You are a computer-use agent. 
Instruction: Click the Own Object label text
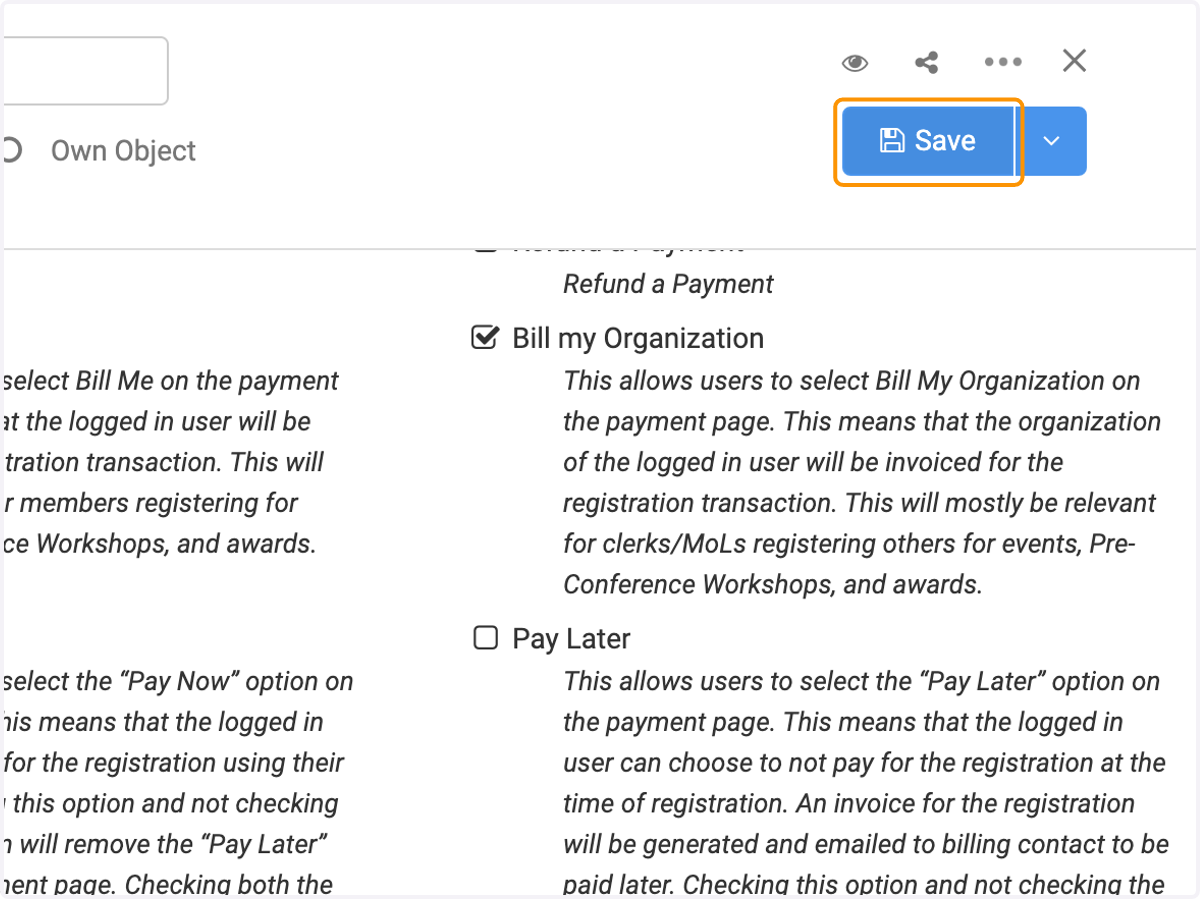click(123, 151)
